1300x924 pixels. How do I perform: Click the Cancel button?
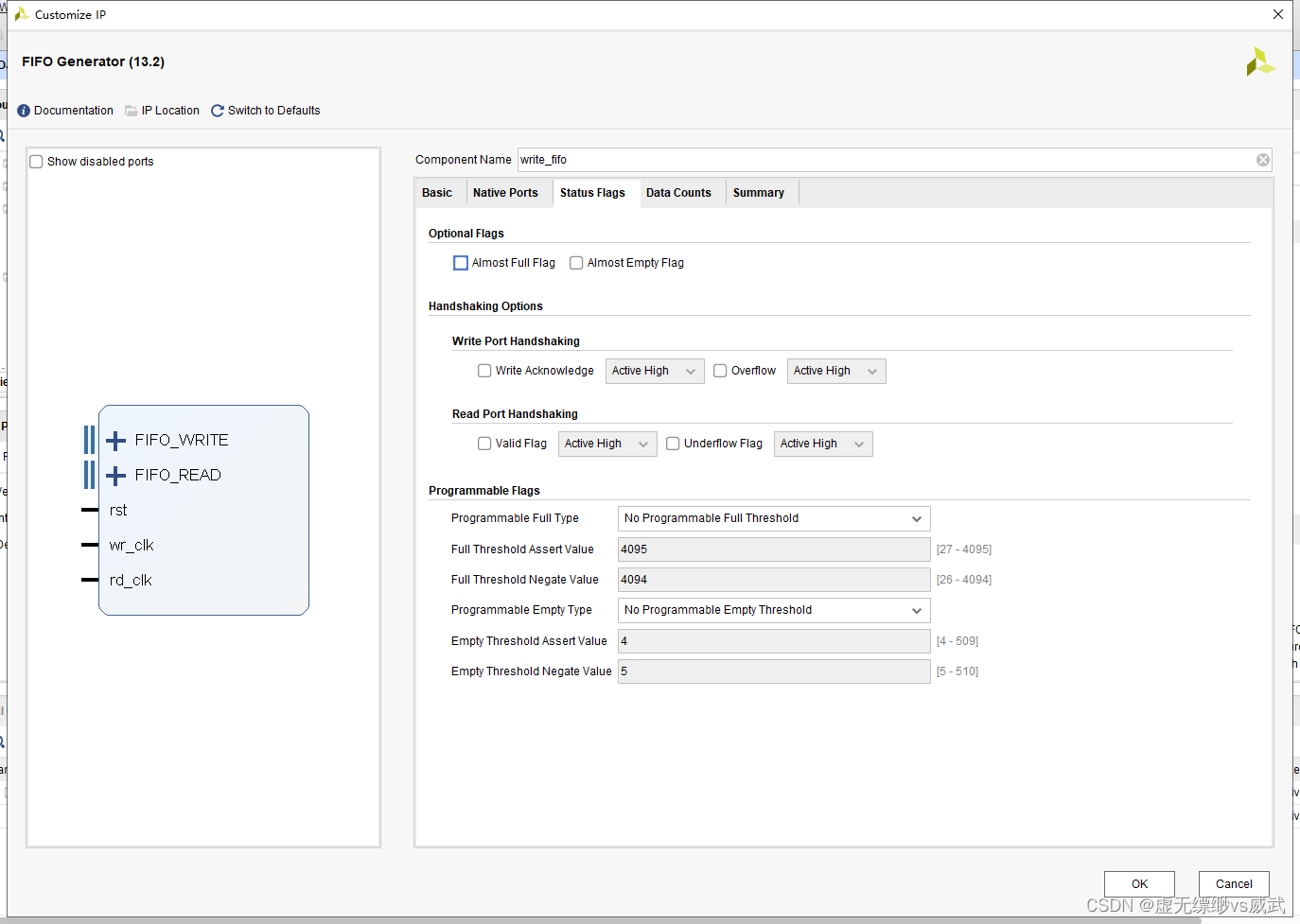click(1233, 883)
